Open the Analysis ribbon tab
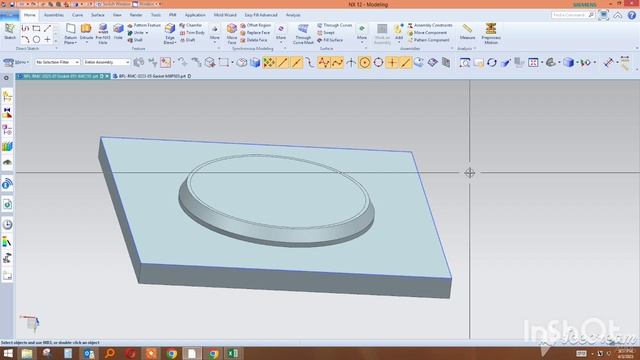Viewport: 640px width, 360px height. pos(293,15)
